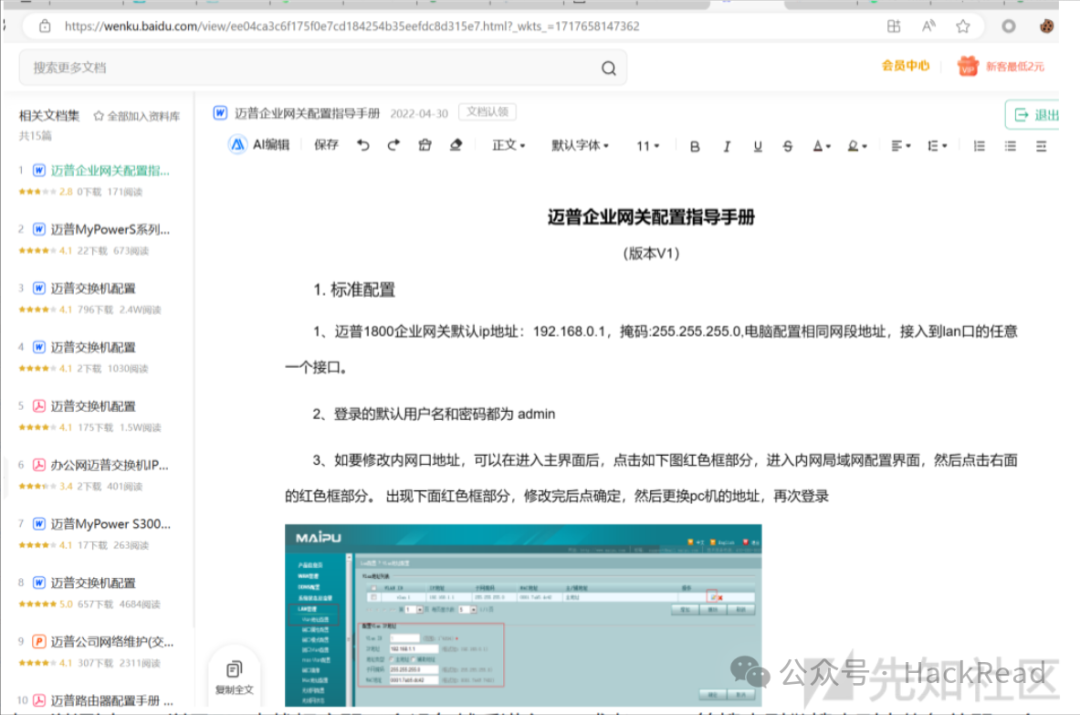The image size is (1080, 715).
Task: Open related doc 办公网迈普交换机IP...
Action: 110,465
